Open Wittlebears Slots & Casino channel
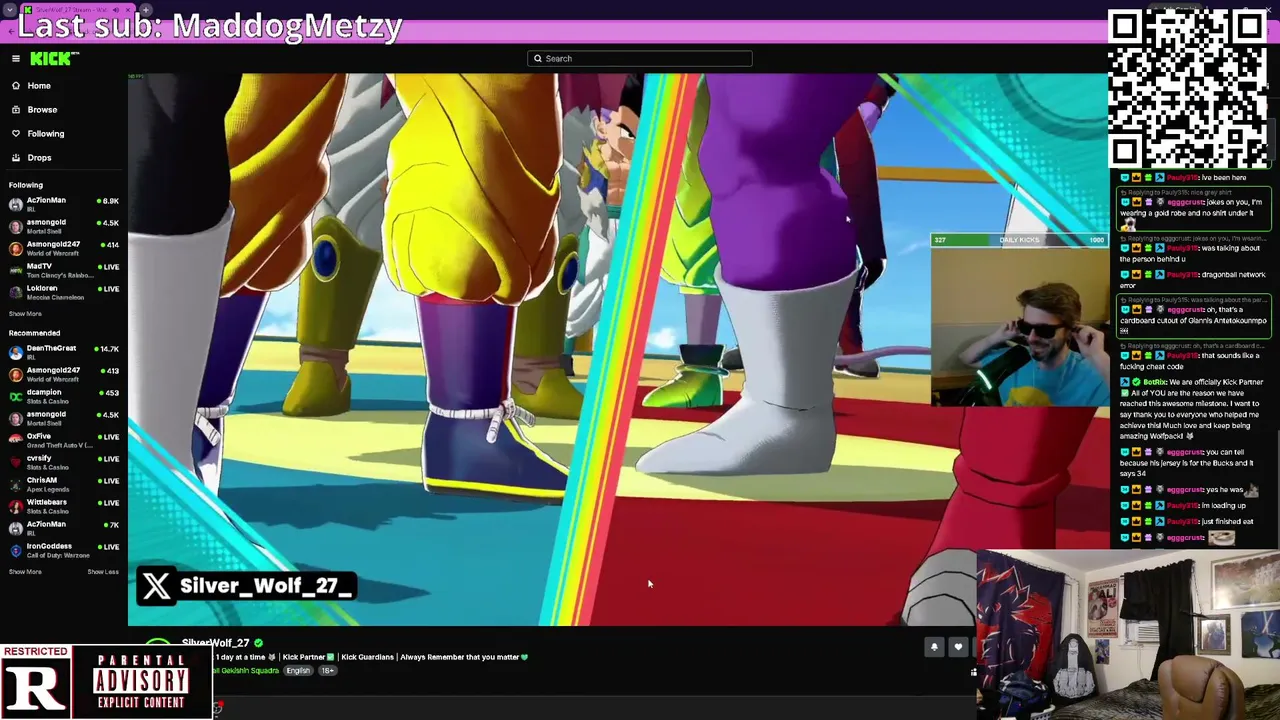The width and height of the screenshot is (1280, 720). pos(64,506)
